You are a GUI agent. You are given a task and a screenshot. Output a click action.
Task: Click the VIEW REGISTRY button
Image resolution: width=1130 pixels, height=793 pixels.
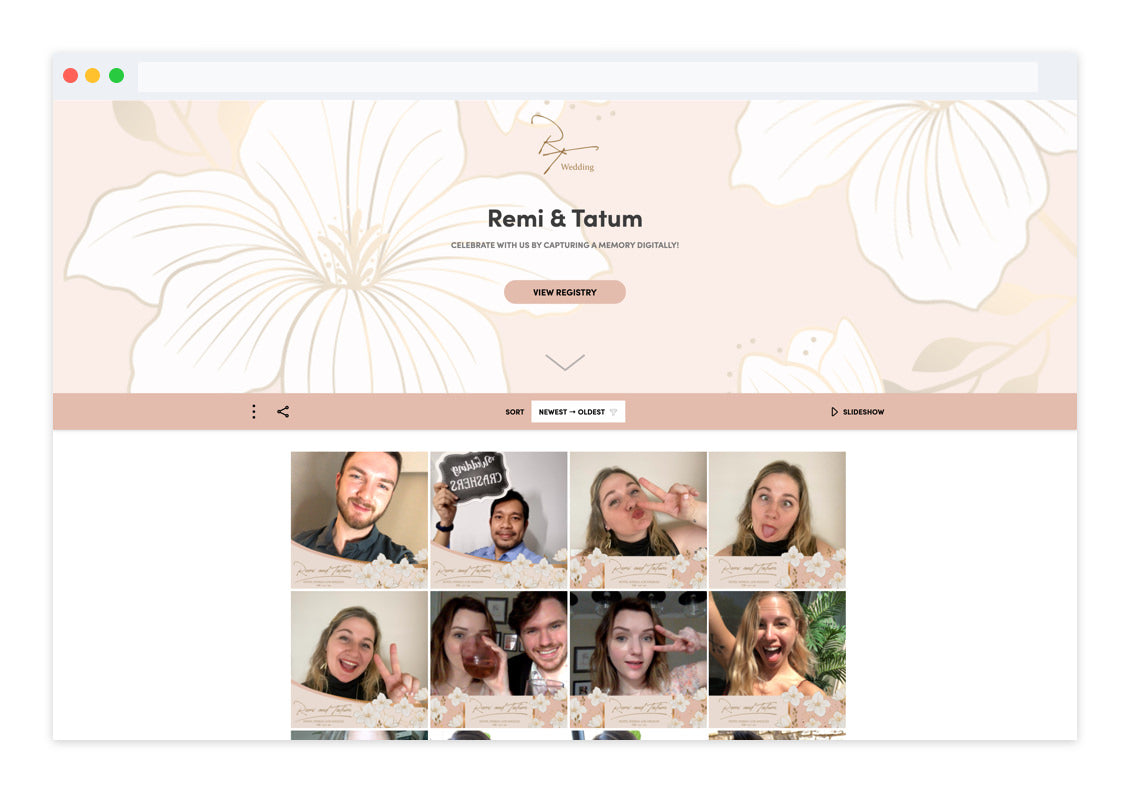(x=565, y=292)
